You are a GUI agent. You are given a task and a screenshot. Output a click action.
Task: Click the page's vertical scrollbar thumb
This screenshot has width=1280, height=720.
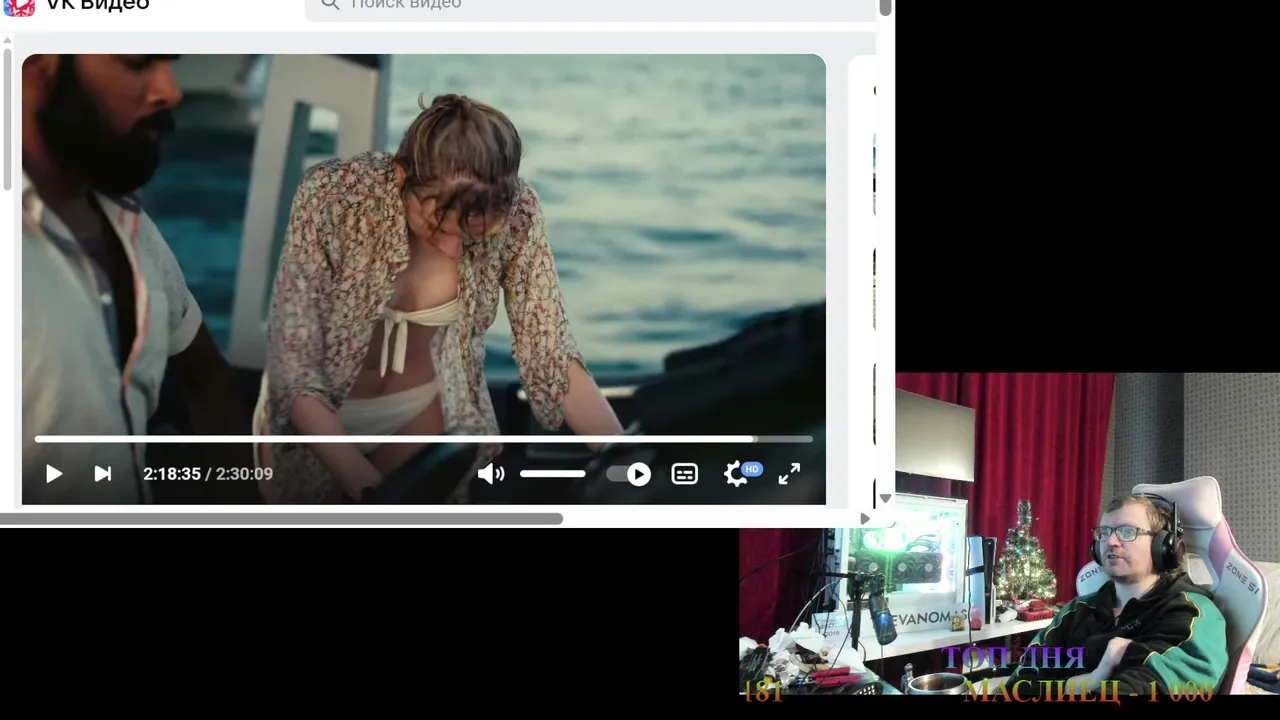tap(885, 7)
